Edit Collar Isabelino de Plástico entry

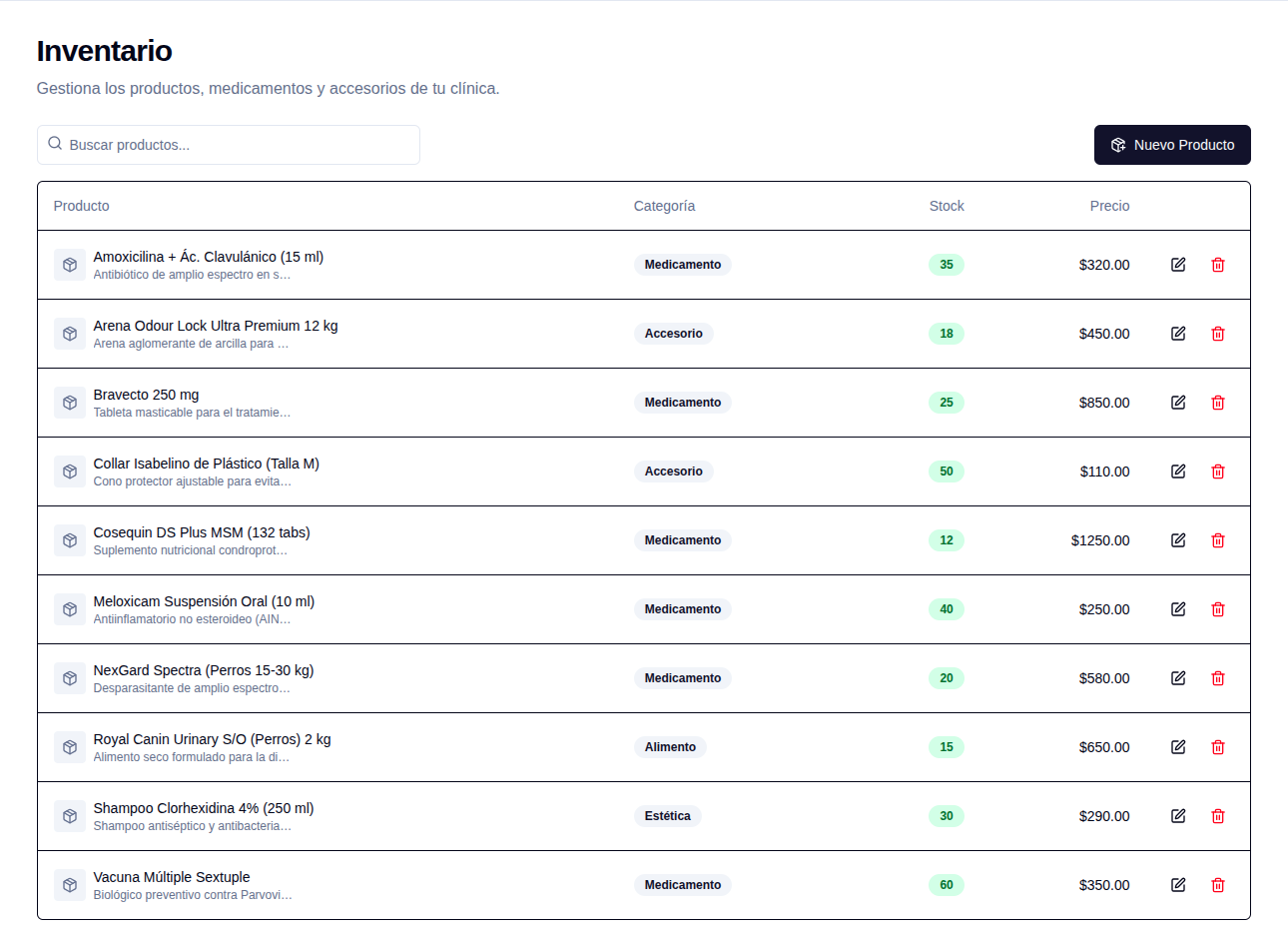coord(1178,471)
